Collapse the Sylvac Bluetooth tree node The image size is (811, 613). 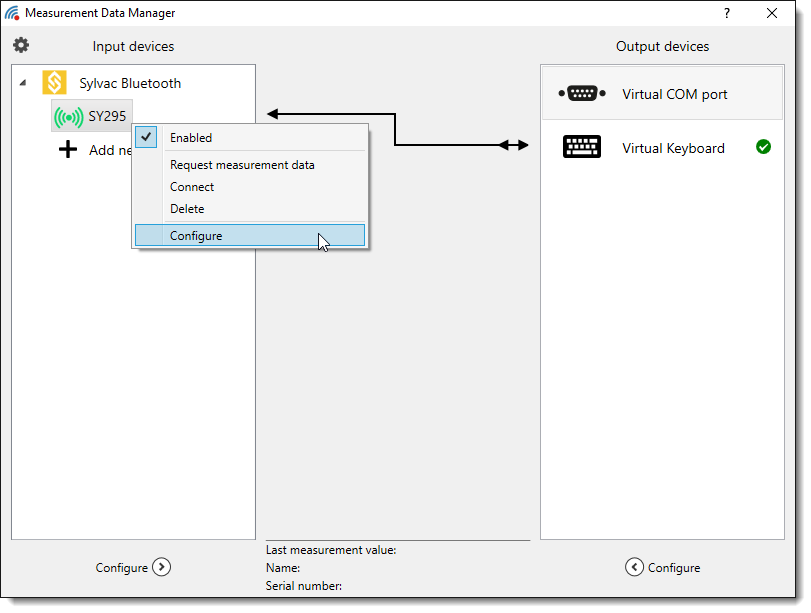(23, 84)
